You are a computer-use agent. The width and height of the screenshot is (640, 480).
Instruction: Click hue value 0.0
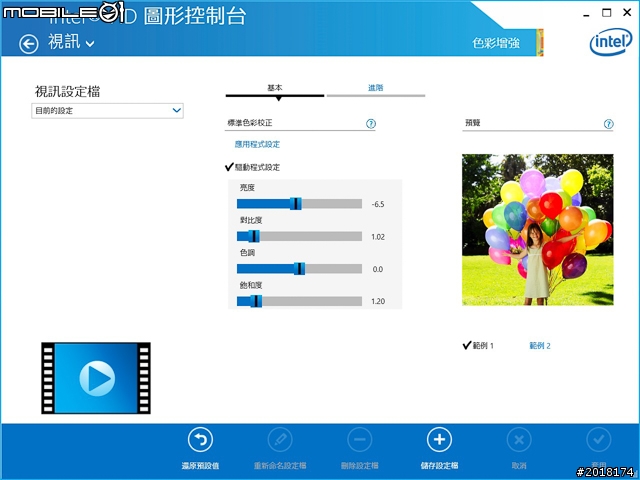click(378, 269)
